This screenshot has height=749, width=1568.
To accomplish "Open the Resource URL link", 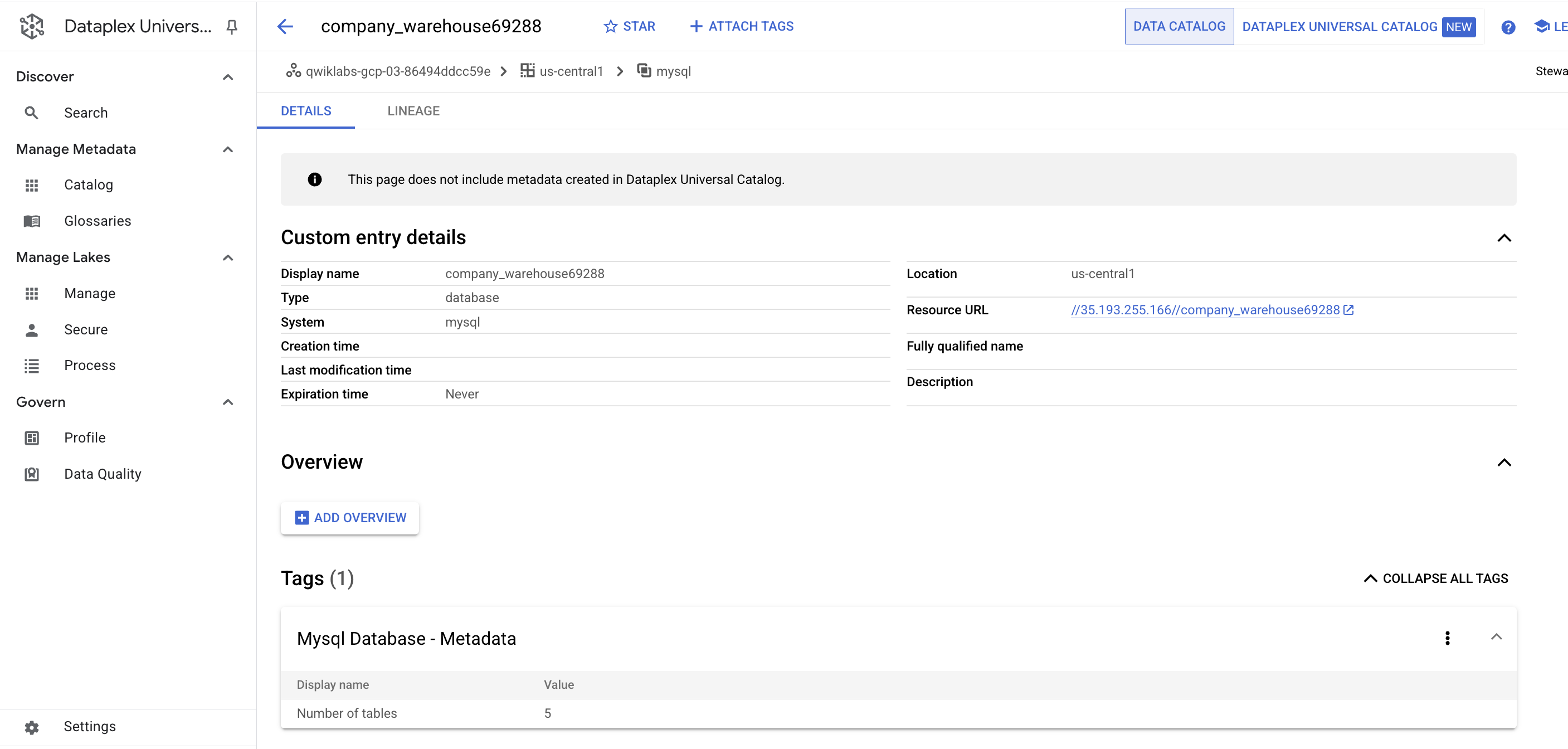I will pos(1205,310).
